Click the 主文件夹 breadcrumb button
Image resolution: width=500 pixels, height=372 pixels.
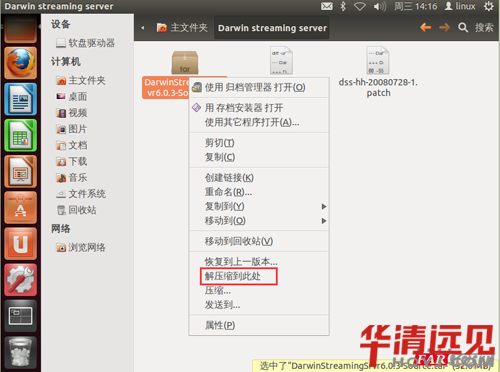(182, 28)
